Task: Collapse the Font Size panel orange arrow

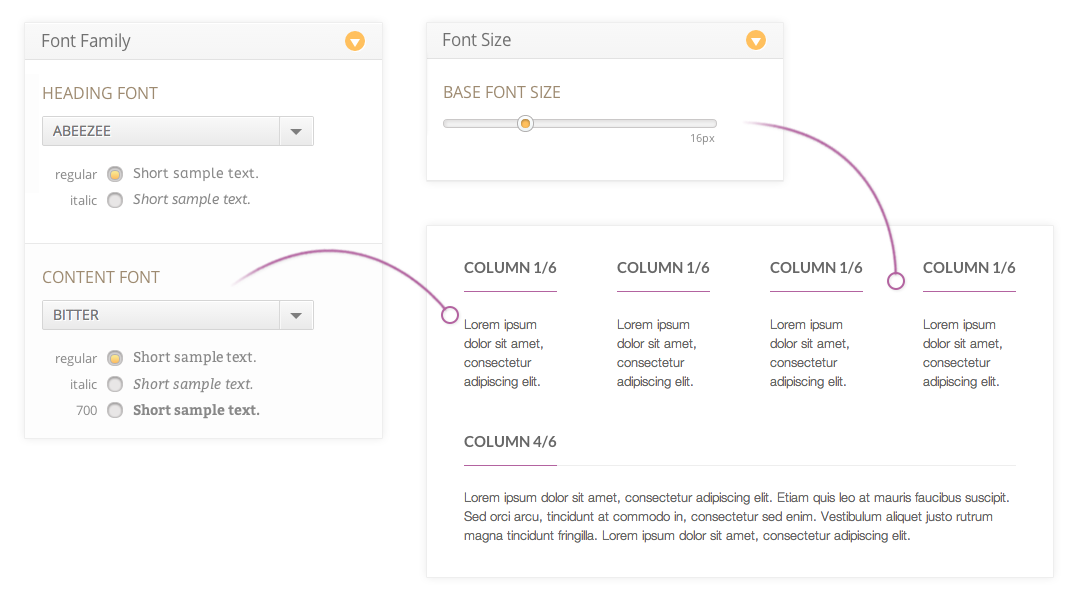Action: click(756, 40)
